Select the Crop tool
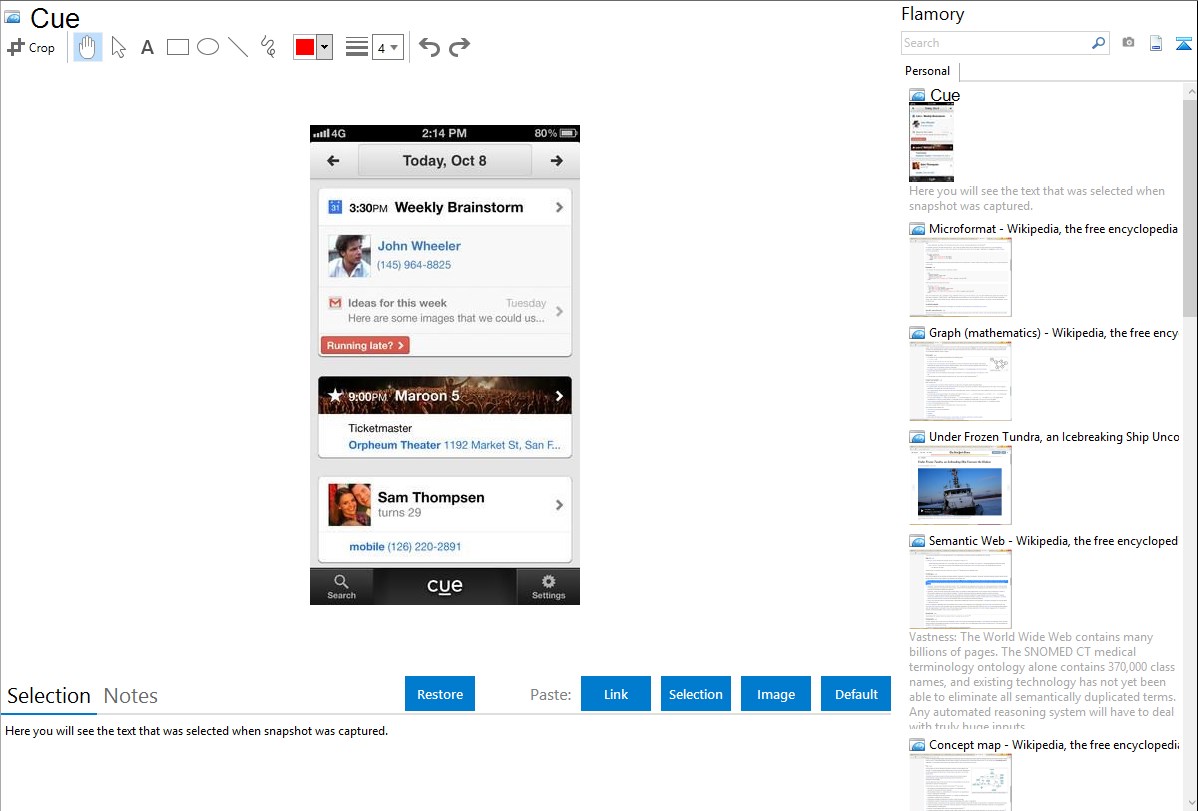Screen dimensions: 1198x811 point(31,47)
